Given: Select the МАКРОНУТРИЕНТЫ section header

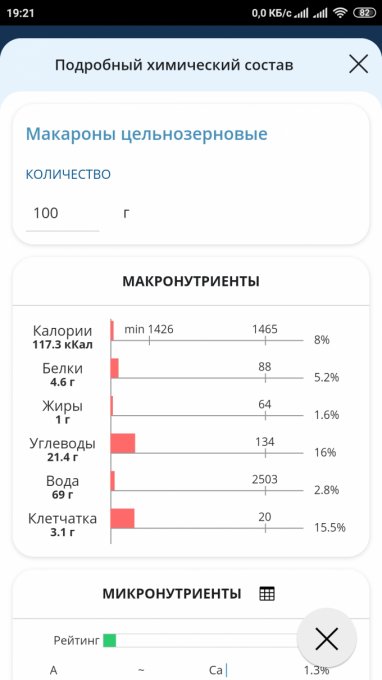Looking at the screenshot, I should pyautogui.click(x=191, y=281).
